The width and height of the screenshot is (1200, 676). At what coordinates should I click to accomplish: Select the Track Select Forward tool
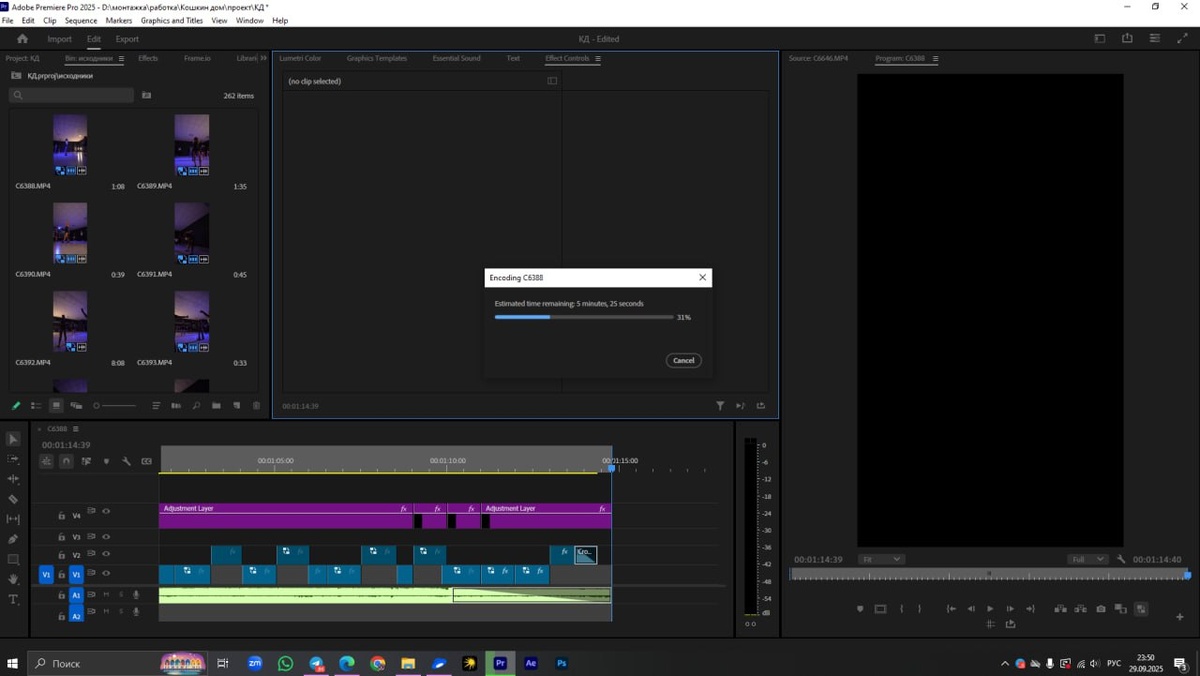[x=13, y=459]
